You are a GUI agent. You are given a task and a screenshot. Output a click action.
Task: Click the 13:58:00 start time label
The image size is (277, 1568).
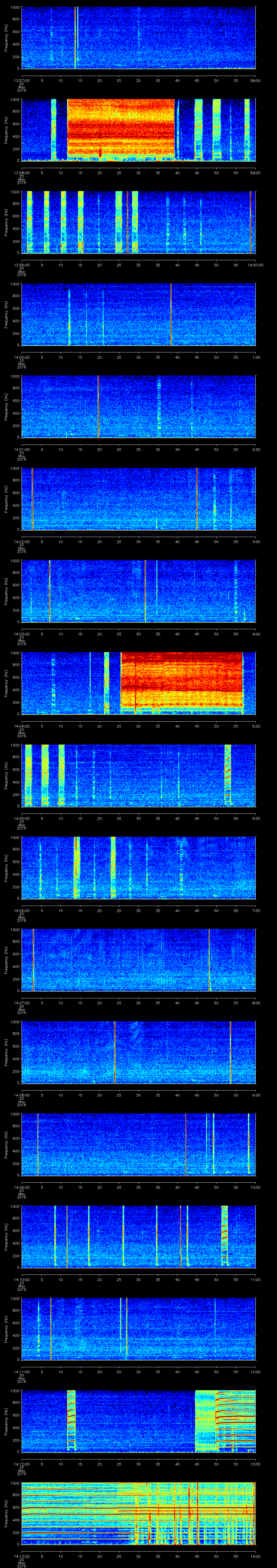click(21, 173)
